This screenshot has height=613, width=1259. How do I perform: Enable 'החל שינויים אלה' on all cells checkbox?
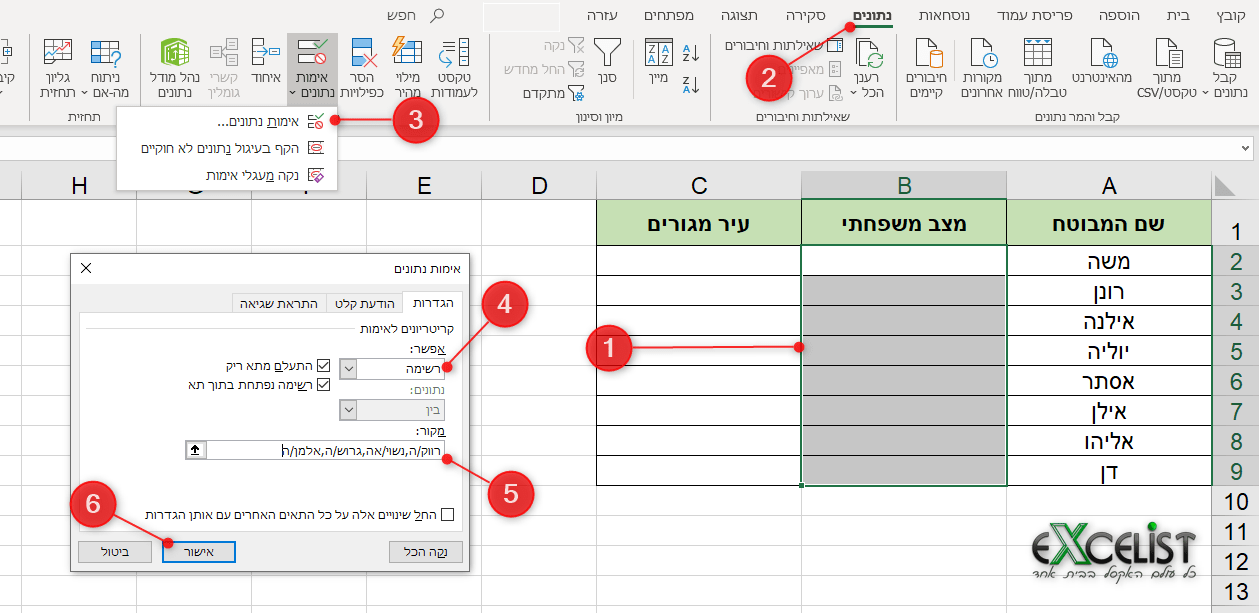(x=447, y=514)
